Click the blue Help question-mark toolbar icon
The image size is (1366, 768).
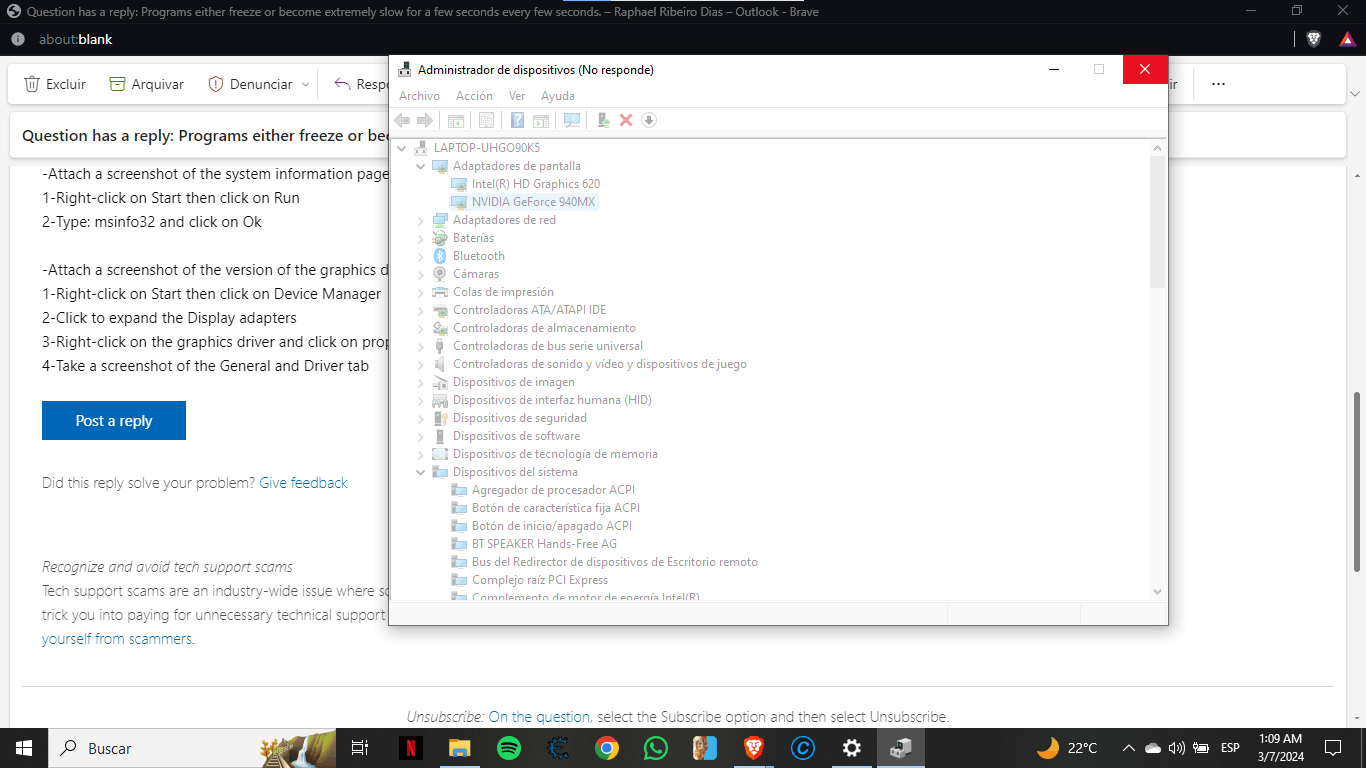tap(517, 120)
